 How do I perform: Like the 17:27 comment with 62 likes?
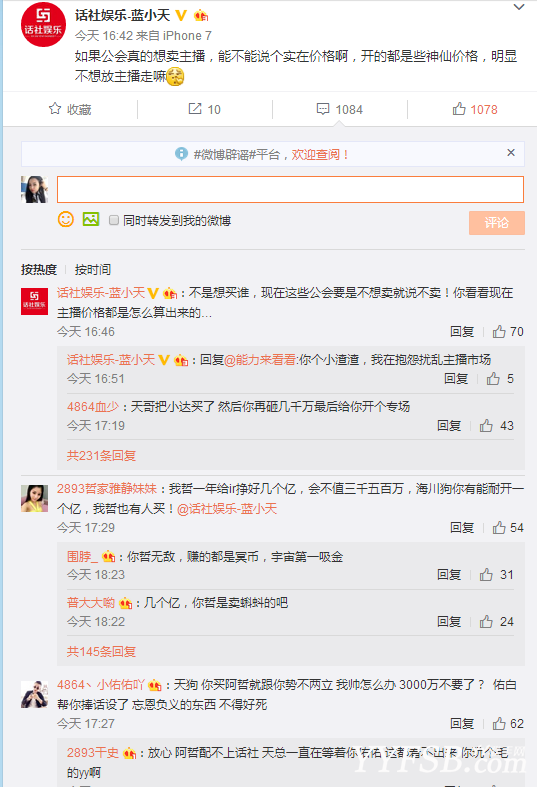pos(508,723)
